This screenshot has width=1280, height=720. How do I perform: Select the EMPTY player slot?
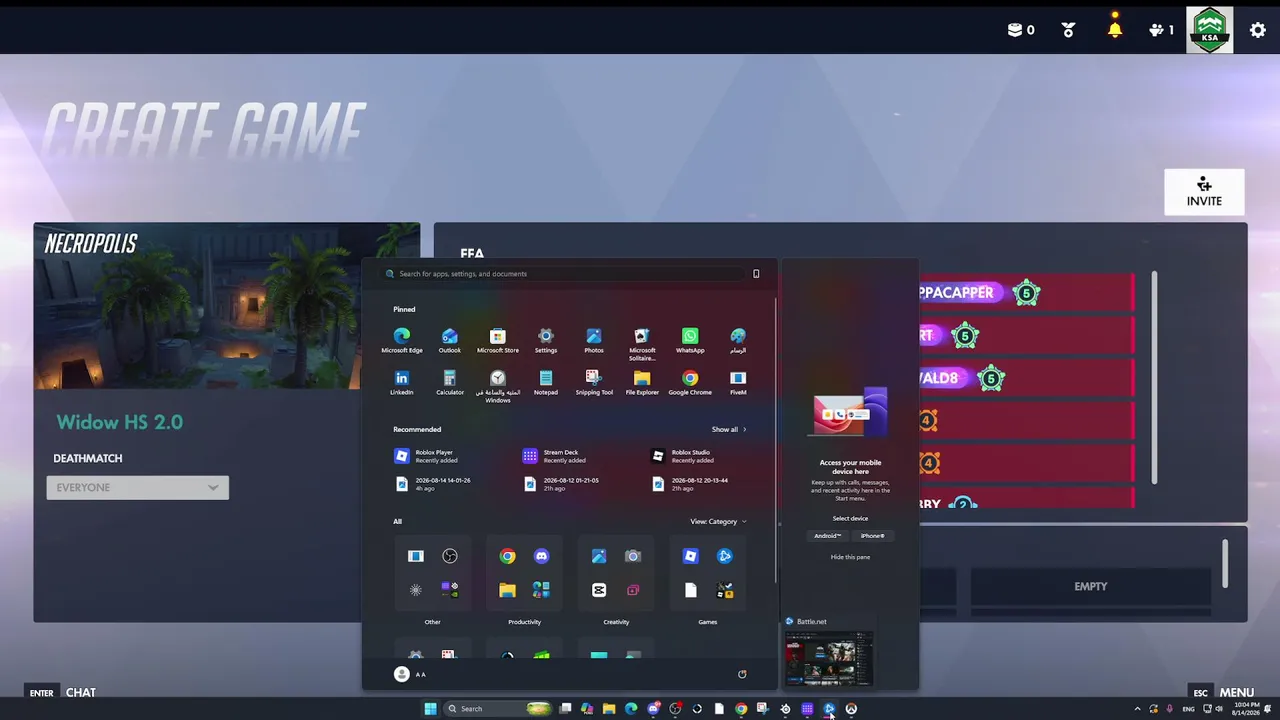pos(1091,586)
